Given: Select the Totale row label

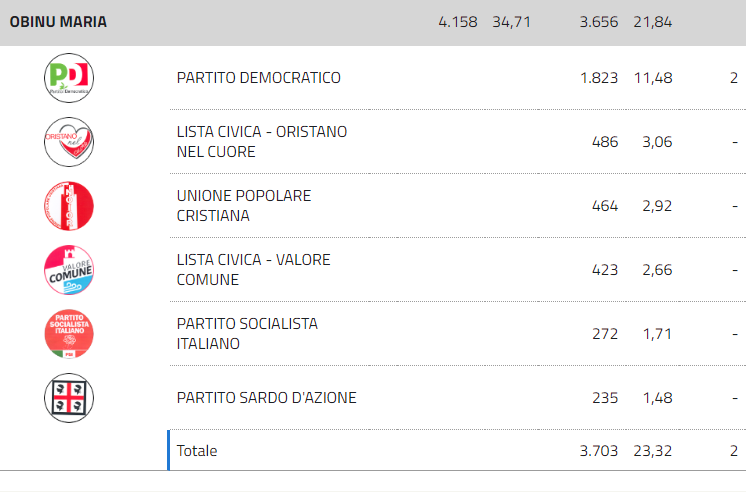Looking at the screenshot, I should click(196, 451).
